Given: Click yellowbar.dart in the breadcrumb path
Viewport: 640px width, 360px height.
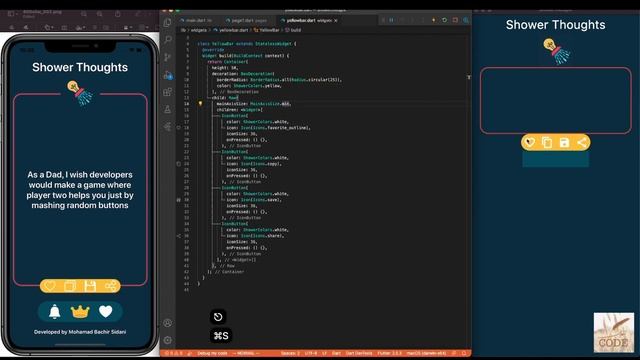Looking at the screenshot, I should tap(231, 30).
